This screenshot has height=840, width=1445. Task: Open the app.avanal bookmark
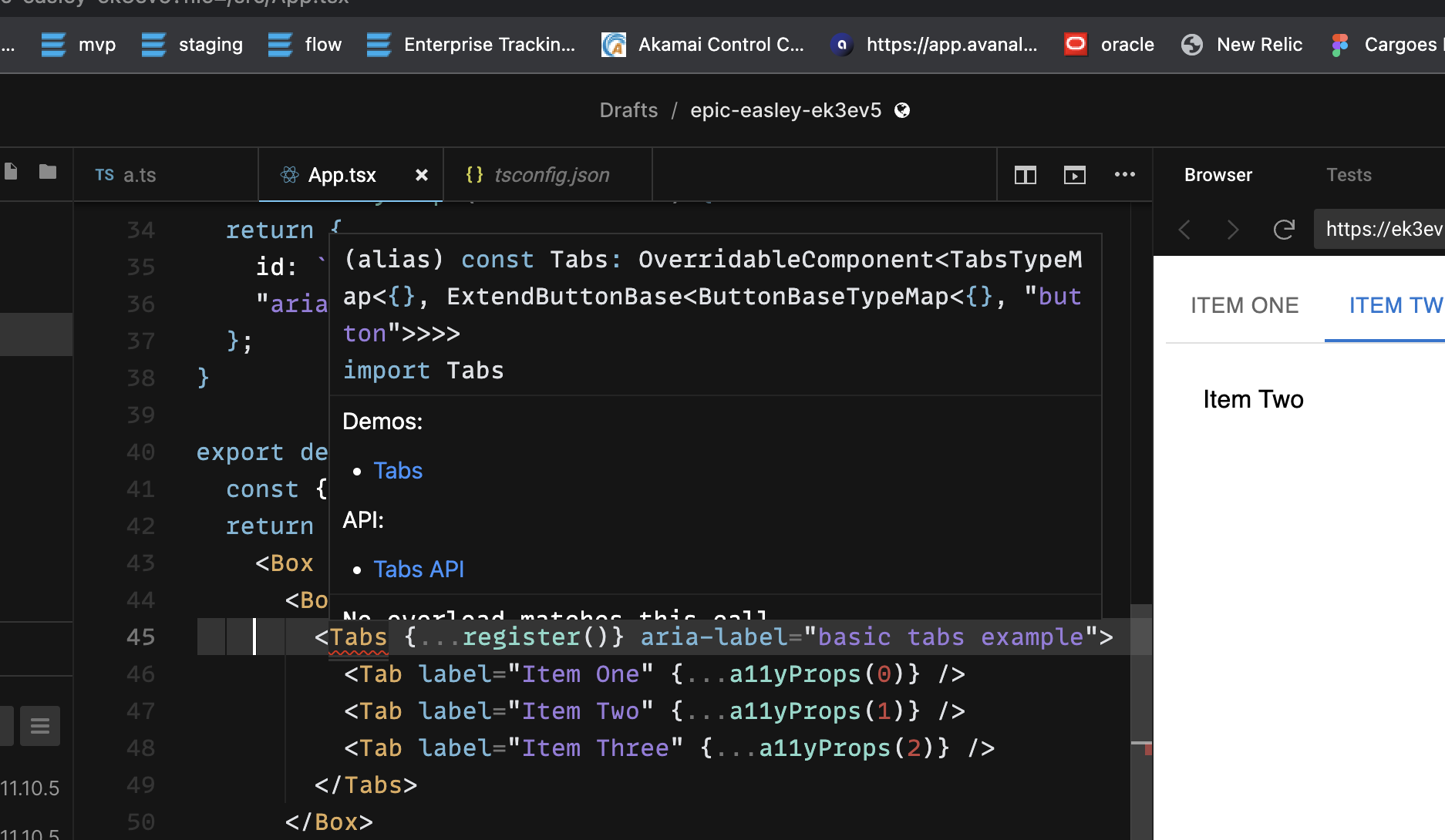tap(935, 45)
